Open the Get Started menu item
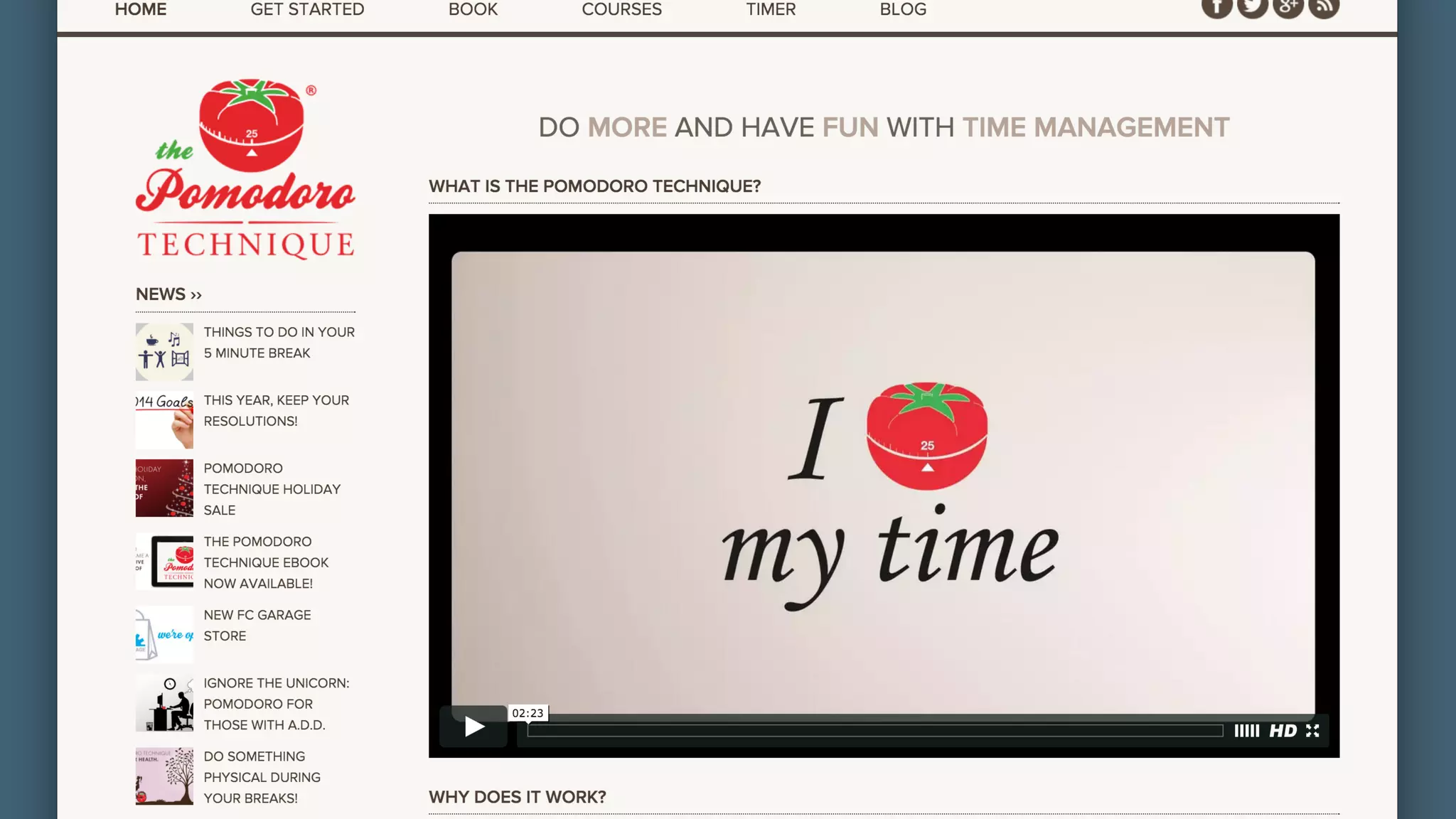This screenshot has width=1456, height=819. click(307, 10)
